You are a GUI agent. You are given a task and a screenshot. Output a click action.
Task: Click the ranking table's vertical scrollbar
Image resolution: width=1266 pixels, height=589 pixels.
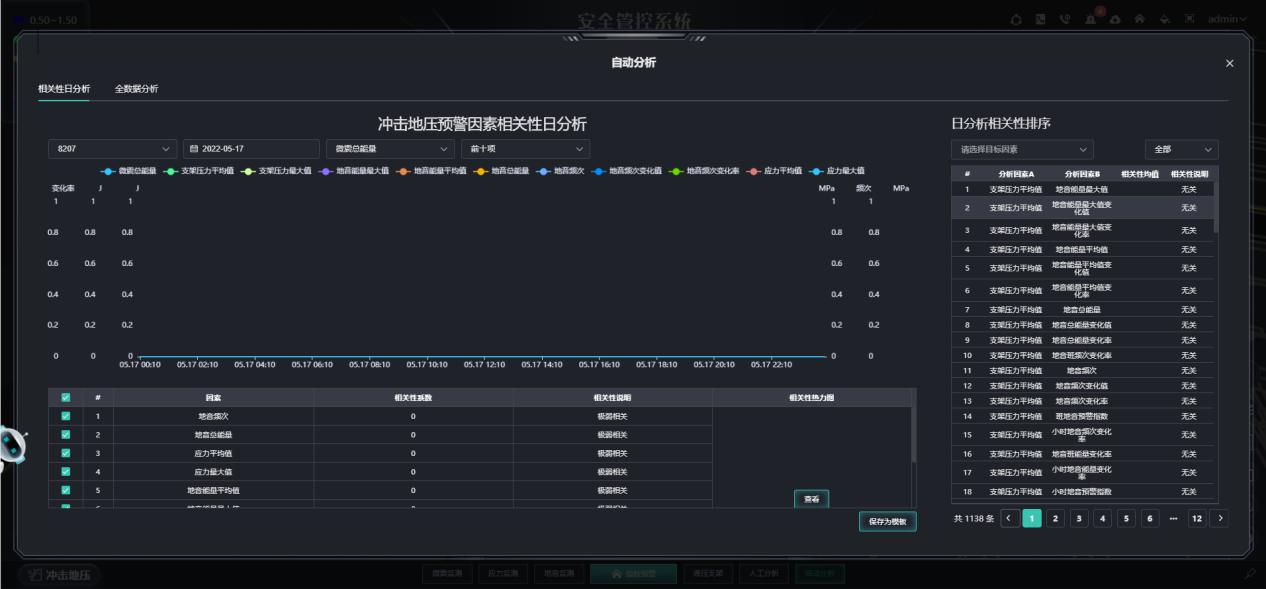(1216, 206)
